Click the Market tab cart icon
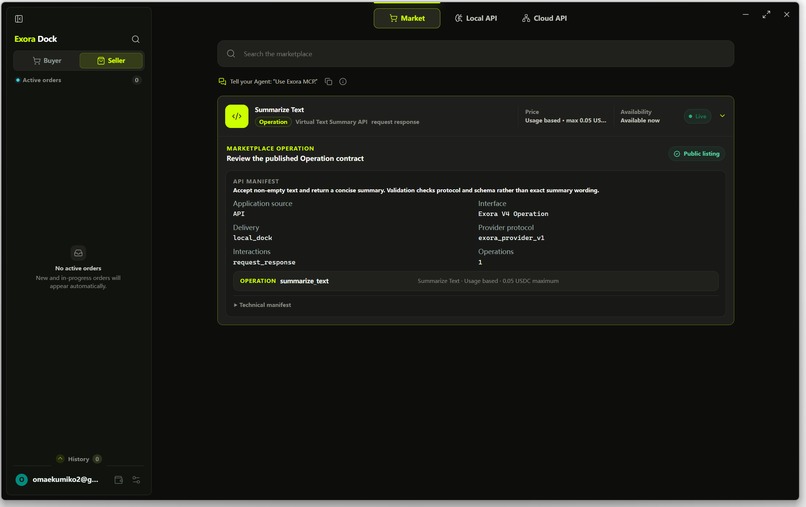Image resolution: width=806 pixels, height=507 pixels. click(393, 19)
